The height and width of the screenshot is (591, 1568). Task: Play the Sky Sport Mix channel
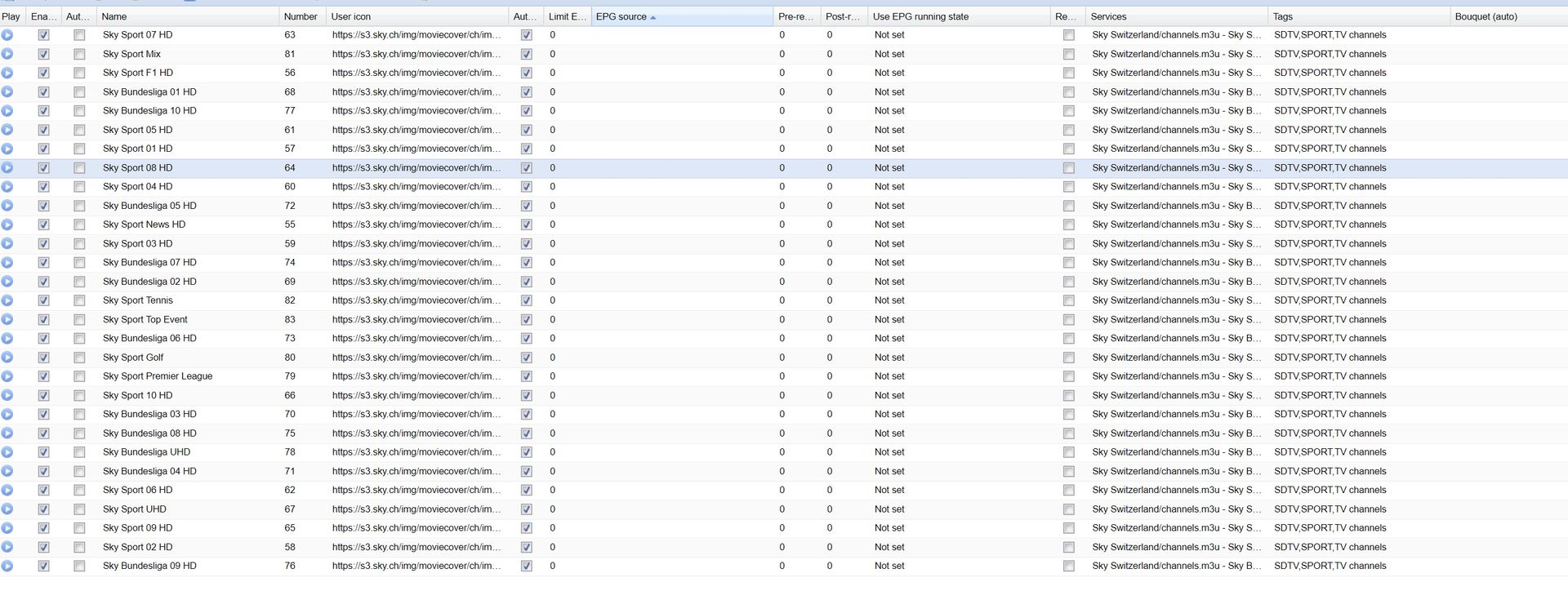pyautogui.click(x=7, y=54)
